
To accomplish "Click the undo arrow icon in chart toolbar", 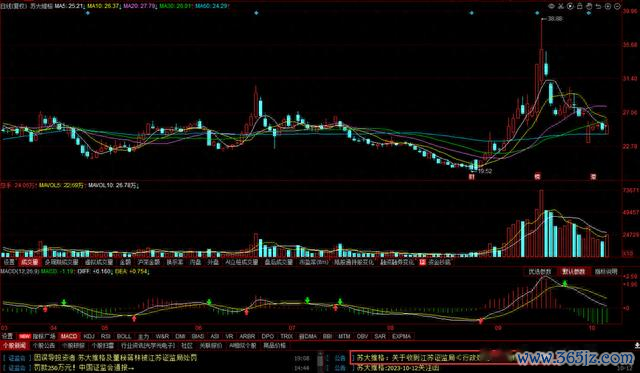I will (x=598, y=6).
